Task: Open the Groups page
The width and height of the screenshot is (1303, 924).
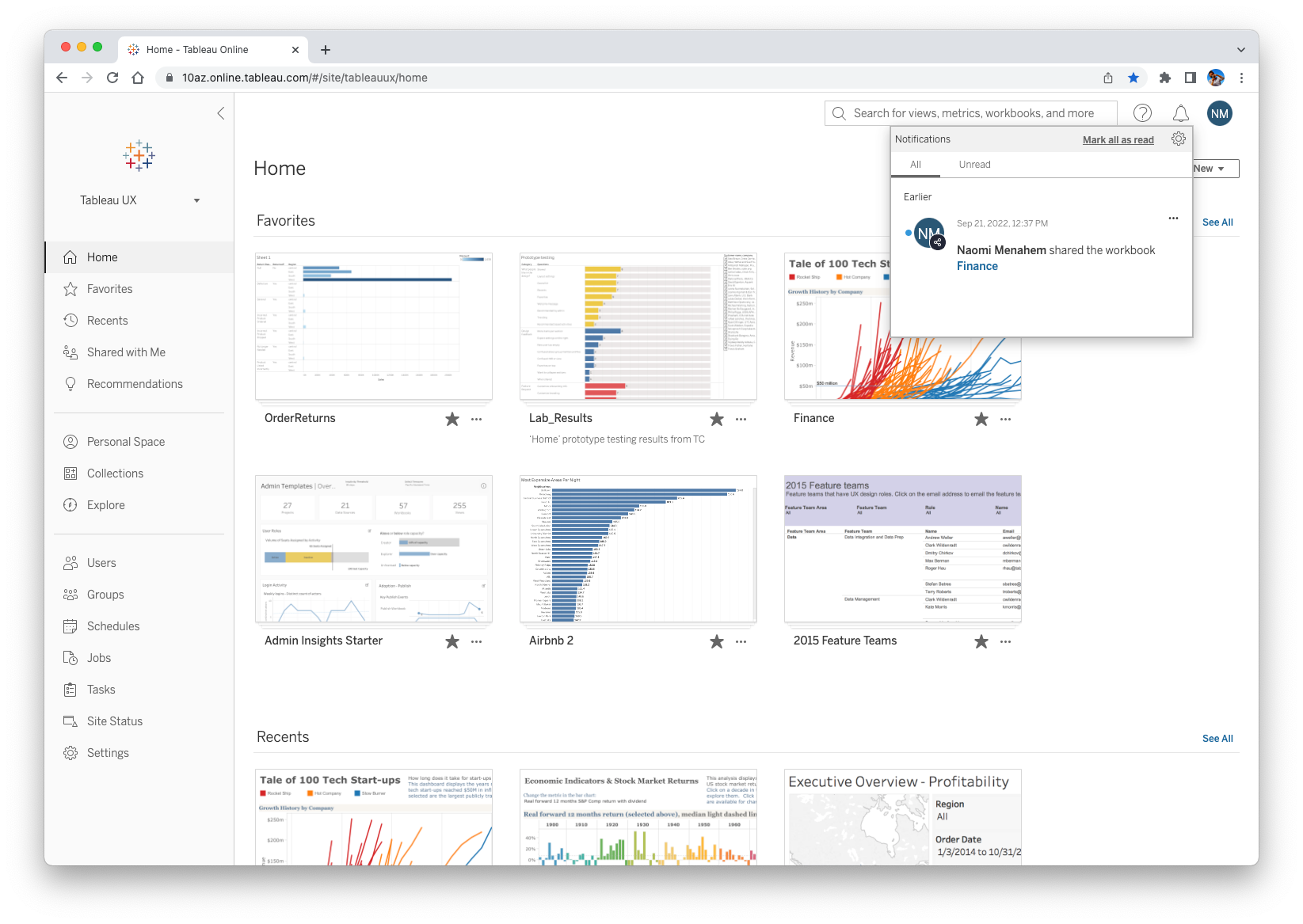Action: pyautogui.click(x=139, y=595)
